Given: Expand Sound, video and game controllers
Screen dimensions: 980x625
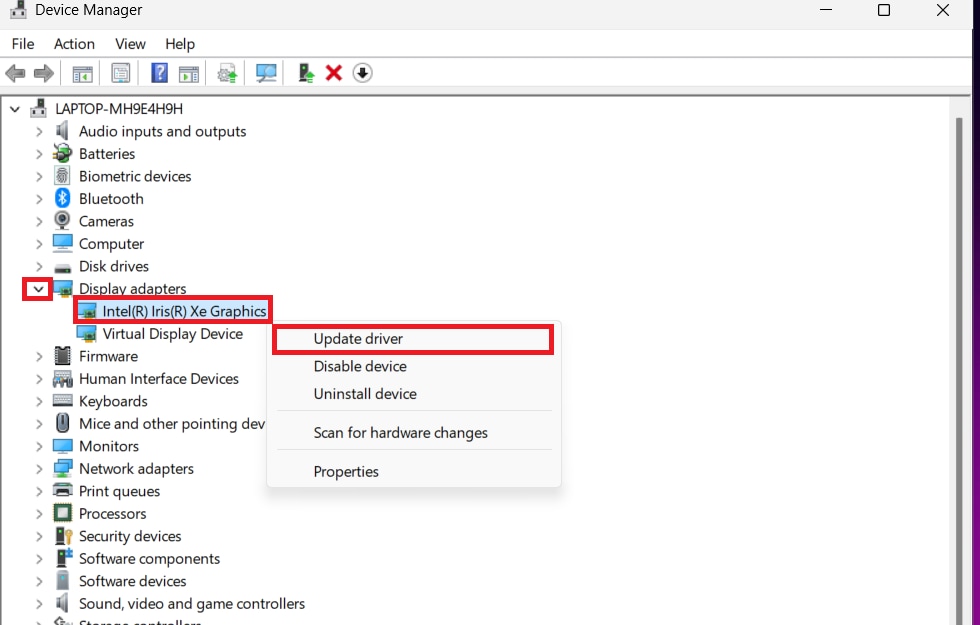Looking at the screenshot, I should (39, 604).
